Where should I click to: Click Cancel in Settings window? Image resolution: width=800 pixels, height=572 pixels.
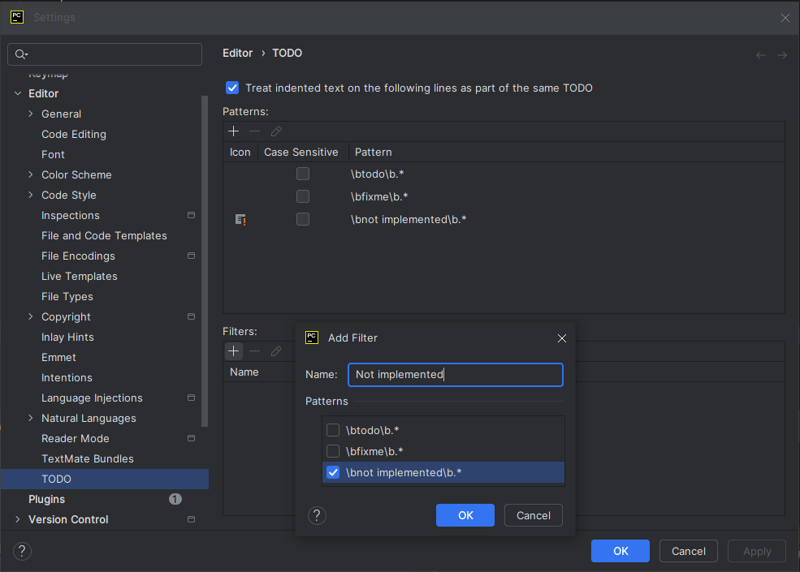point(688,551)
